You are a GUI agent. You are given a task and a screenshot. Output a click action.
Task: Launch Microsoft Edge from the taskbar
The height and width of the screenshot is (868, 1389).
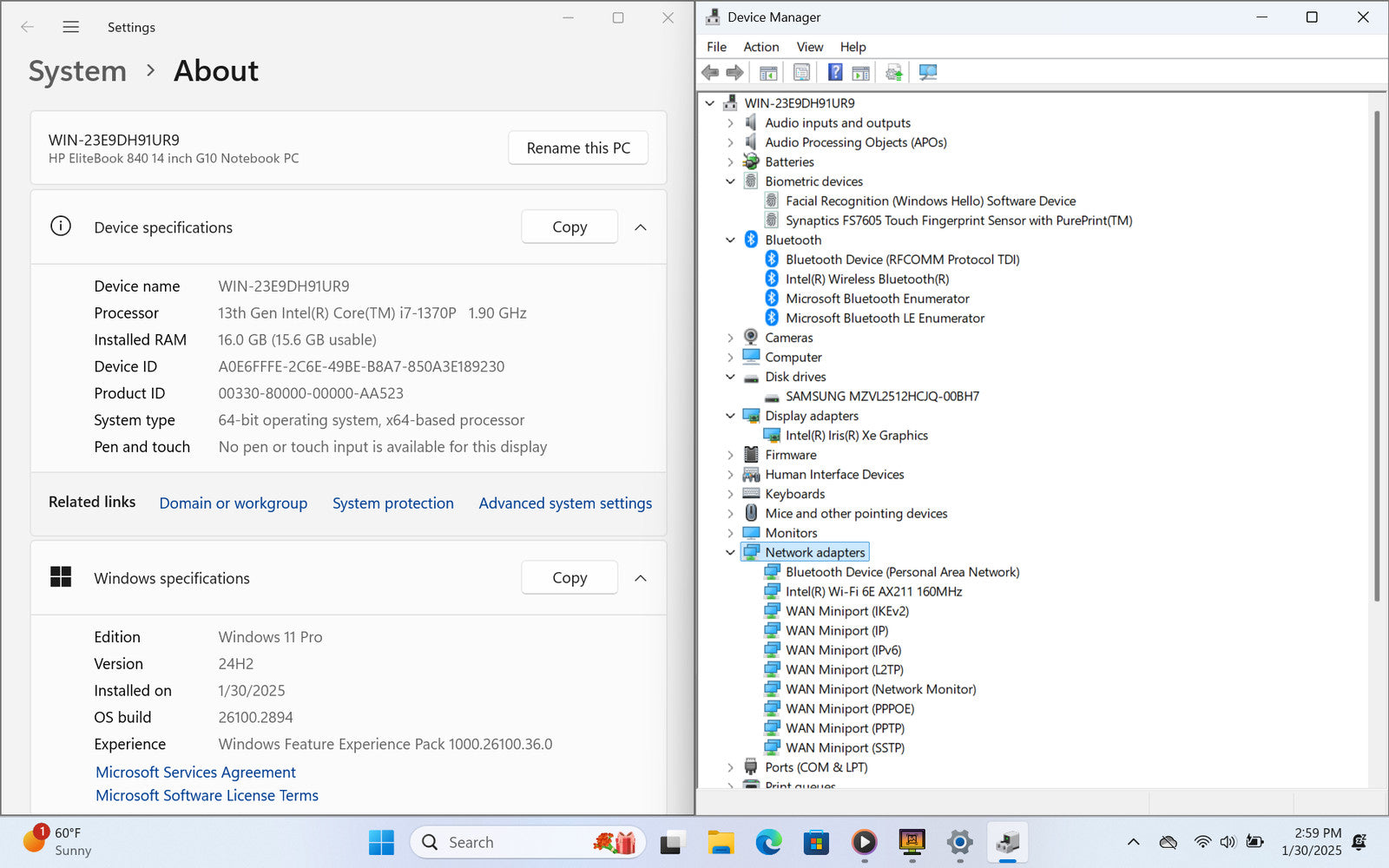[x=768, y=842]
